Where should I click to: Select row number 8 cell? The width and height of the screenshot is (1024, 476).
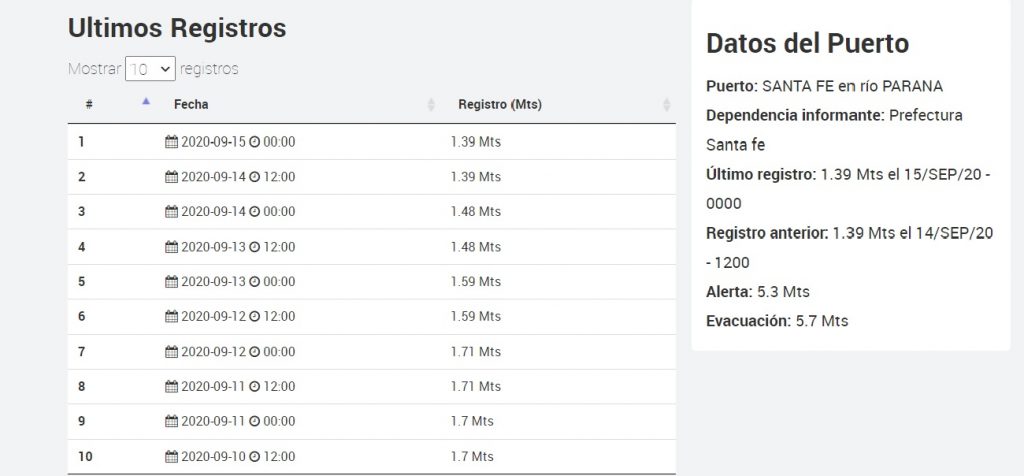tap(82, 386)
